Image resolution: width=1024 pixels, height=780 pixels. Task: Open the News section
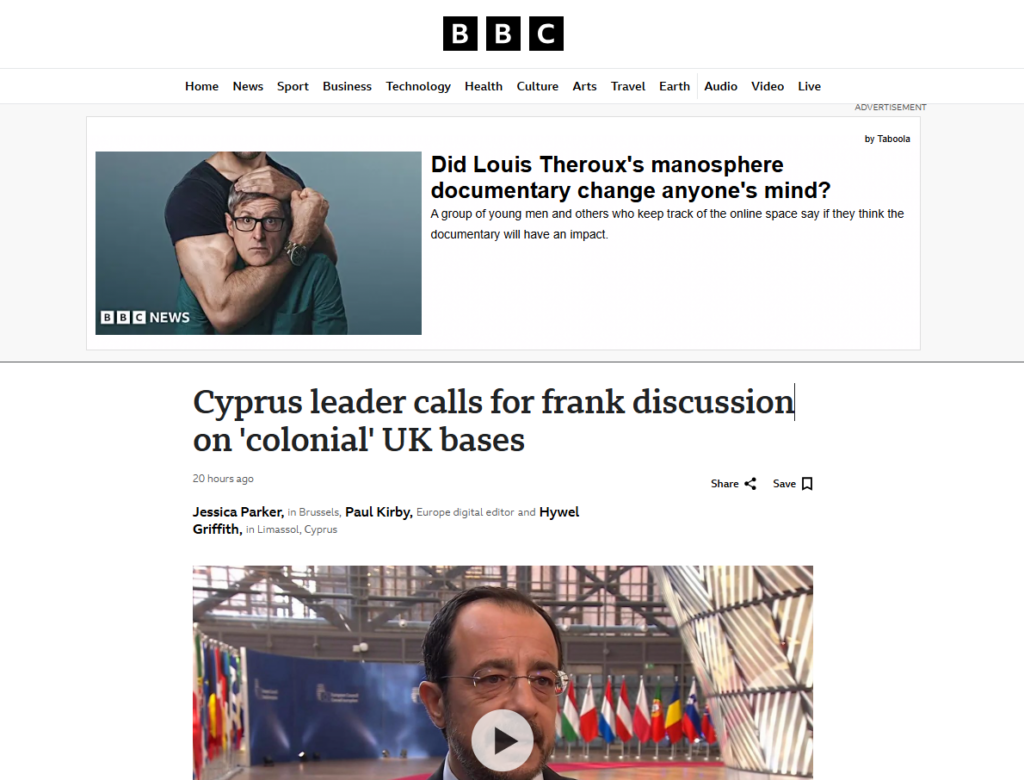[248, 86]
